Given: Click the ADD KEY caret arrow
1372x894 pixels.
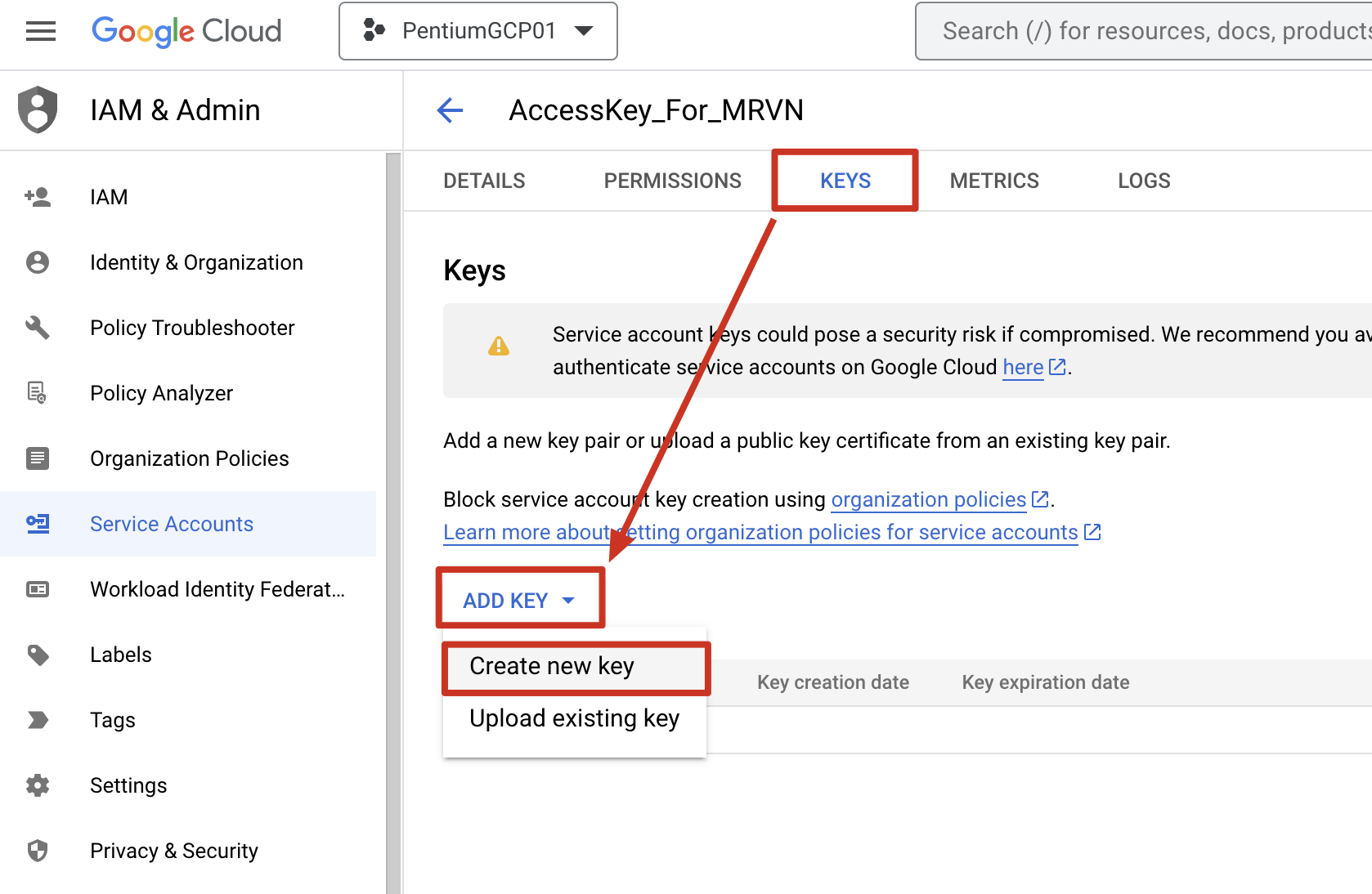Looking at the screenshot, I should (x=568, y=601).
